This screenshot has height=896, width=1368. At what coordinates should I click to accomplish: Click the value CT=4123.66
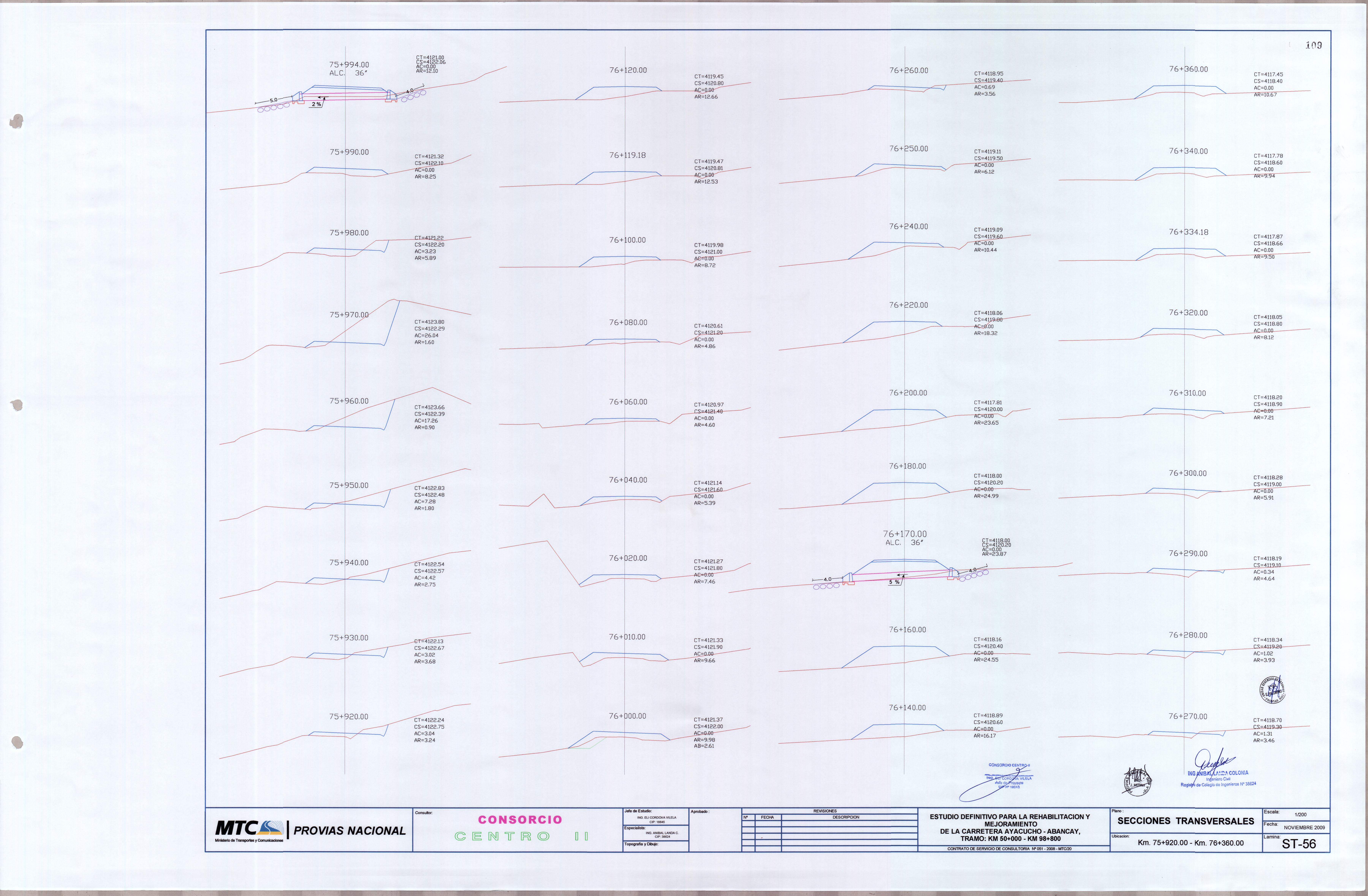point(429,407)
